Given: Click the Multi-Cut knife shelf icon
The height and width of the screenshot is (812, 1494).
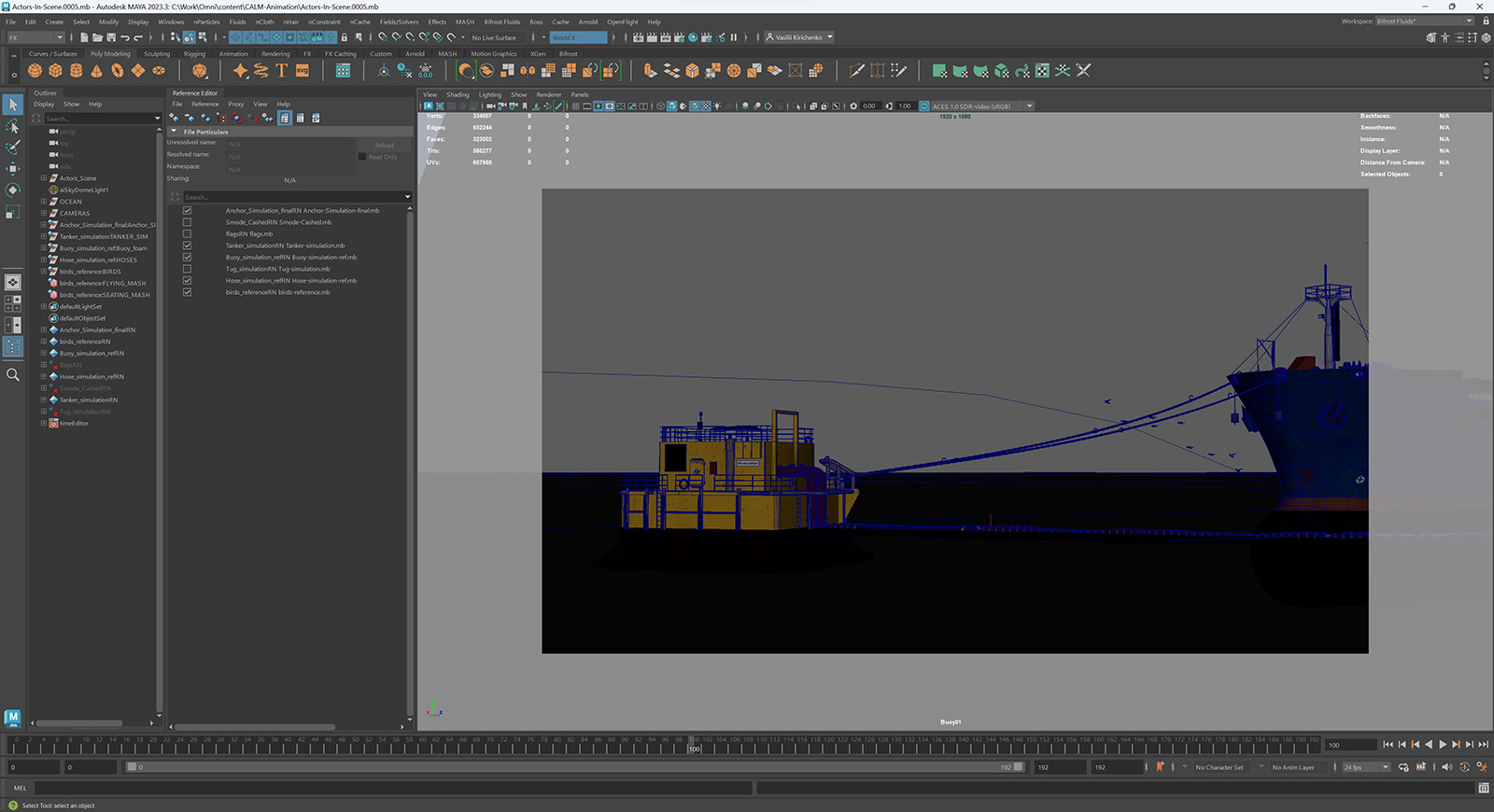Looking at the screenshot, I should click(x=857, y=71).
